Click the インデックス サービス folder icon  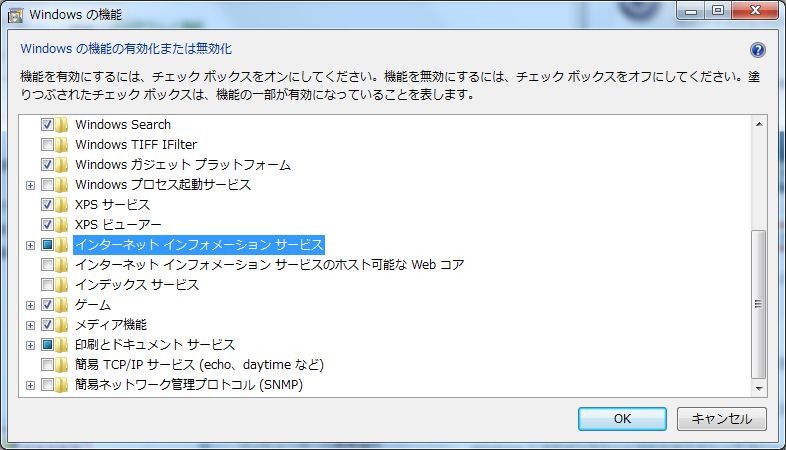[62, 285]
